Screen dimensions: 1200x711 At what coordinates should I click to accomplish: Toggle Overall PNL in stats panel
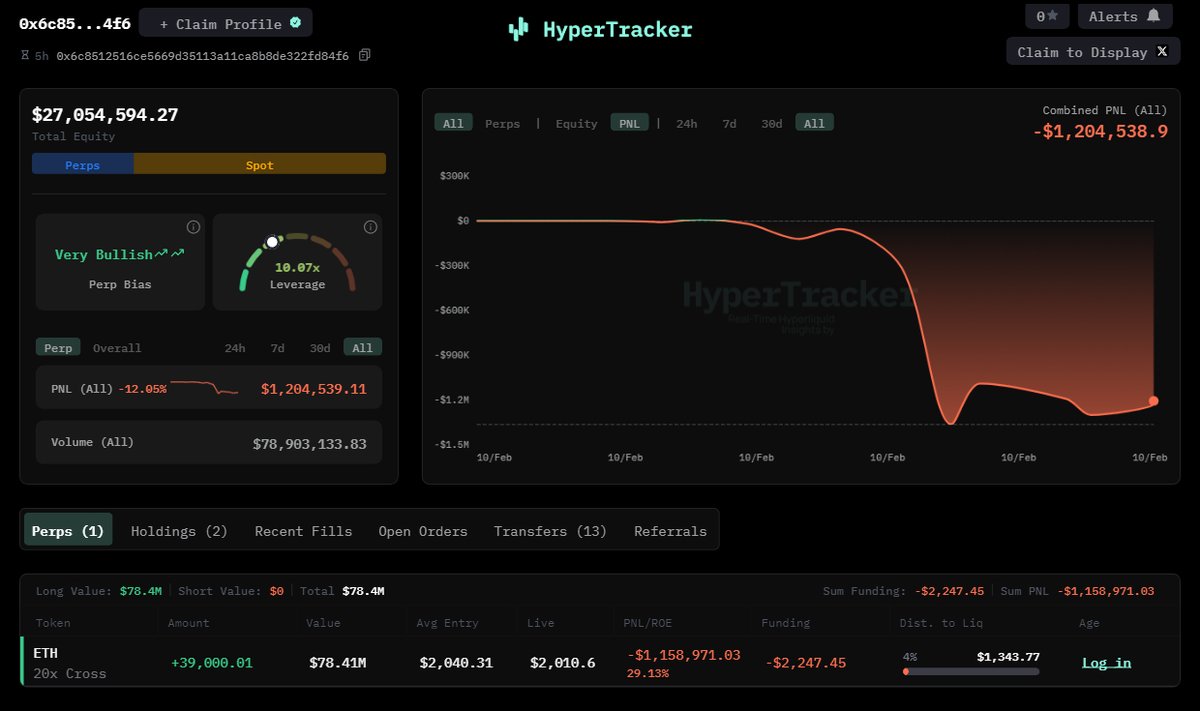click(x=117, y=348)
